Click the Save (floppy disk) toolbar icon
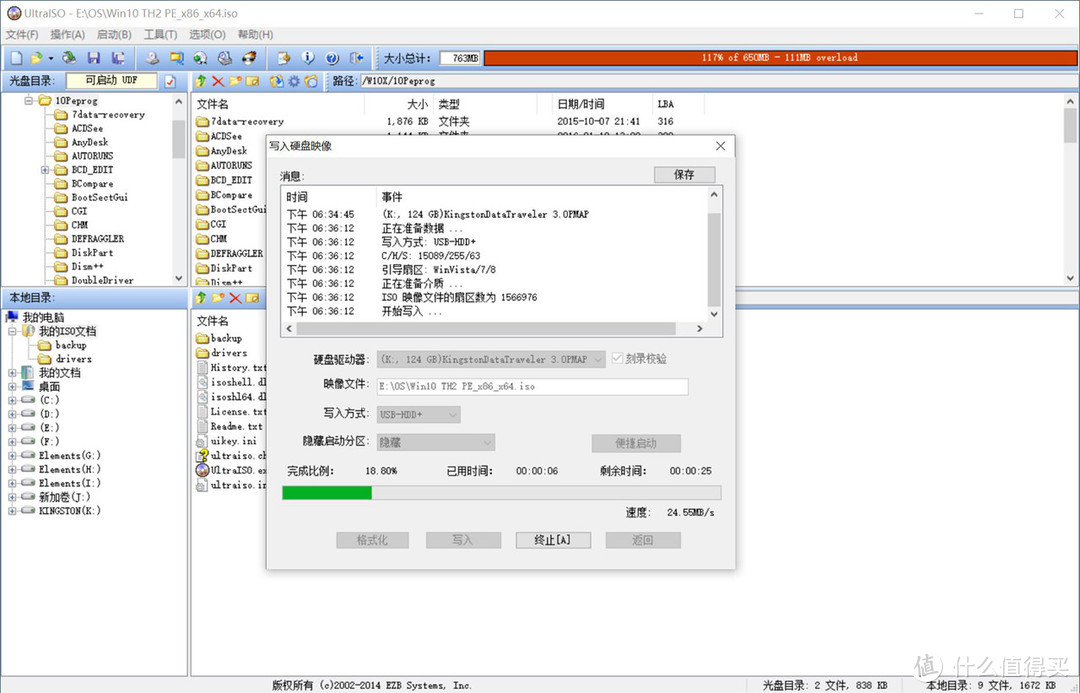1080x693 pixels. pos(94,58)
